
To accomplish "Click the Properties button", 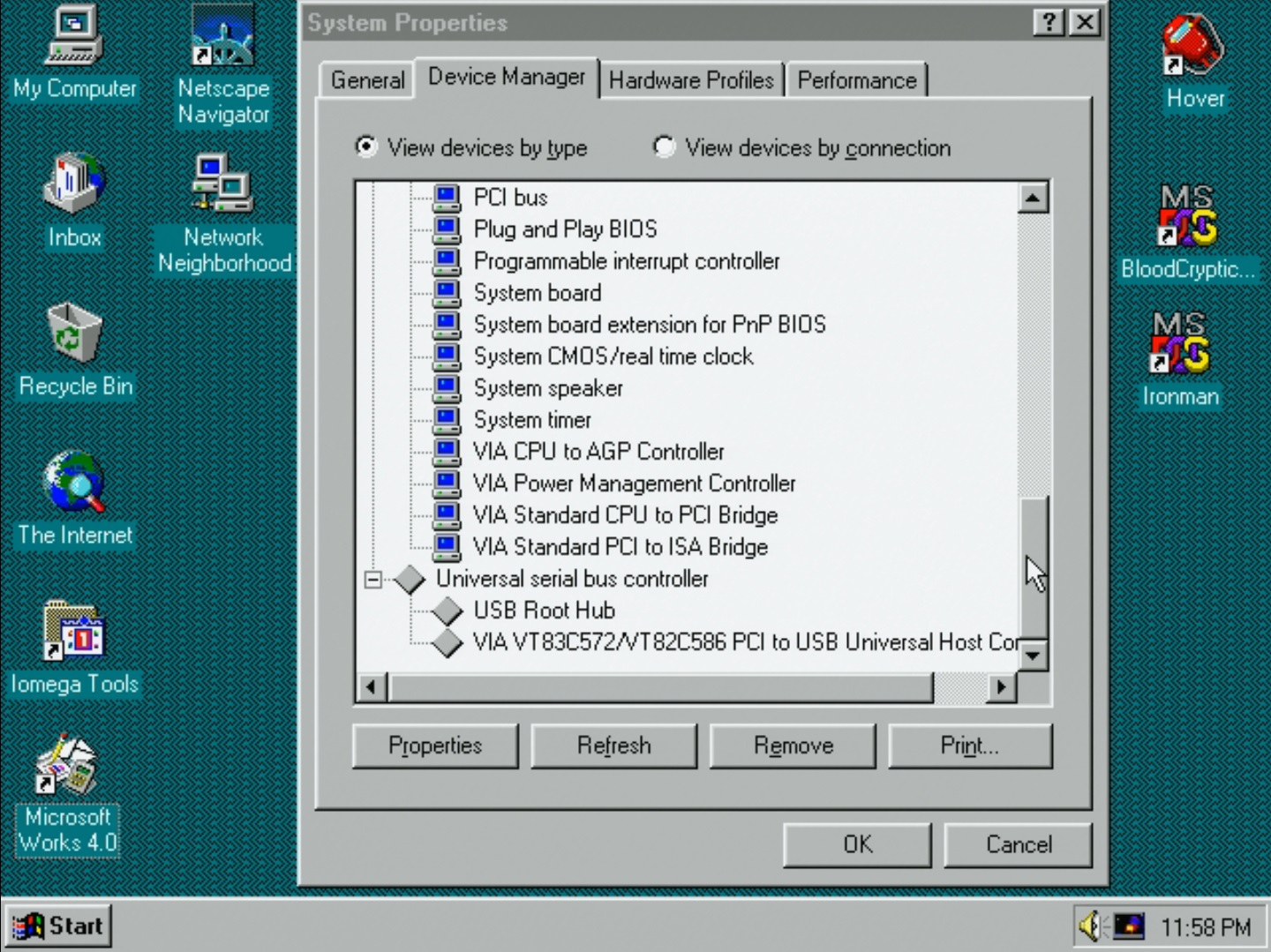I will pos(435,746).
